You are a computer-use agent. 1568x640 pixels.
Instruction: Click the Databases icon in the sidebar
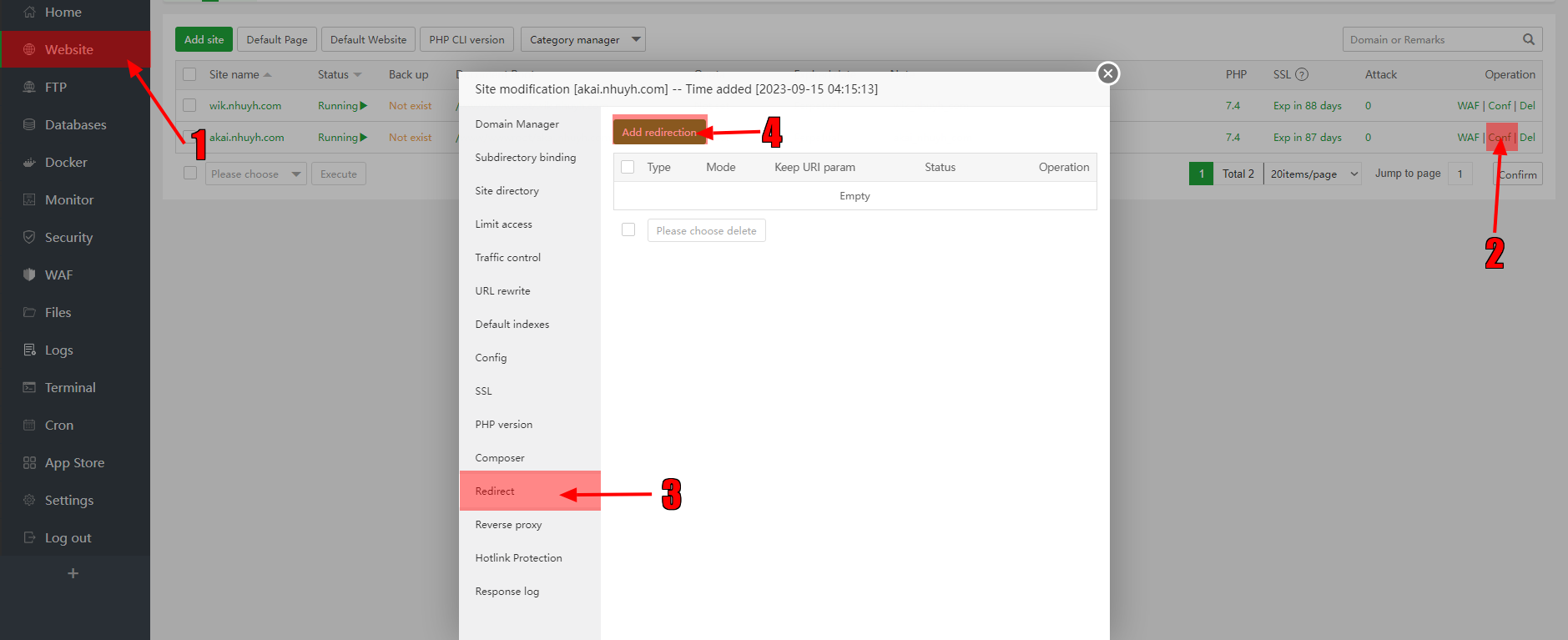tap(29, 125)
